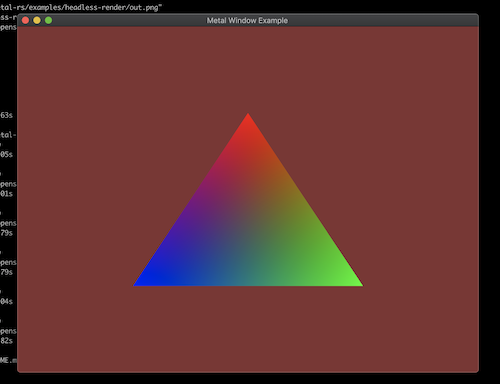Maximize the window with green button
Image resolution: width=500 pixels, height=384 pixels.
pyautogui.click(x=48, y=20)
